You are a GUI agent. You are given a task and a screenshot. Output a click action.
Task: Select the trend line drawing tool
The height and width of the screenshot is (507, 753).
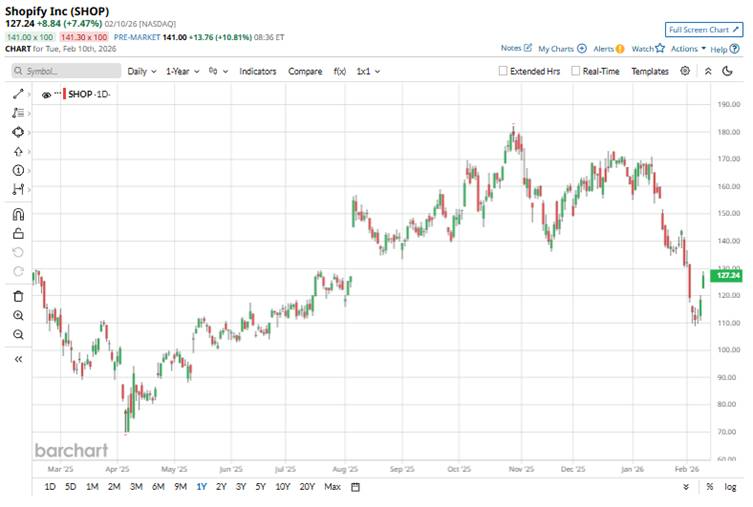pos(18,94)
